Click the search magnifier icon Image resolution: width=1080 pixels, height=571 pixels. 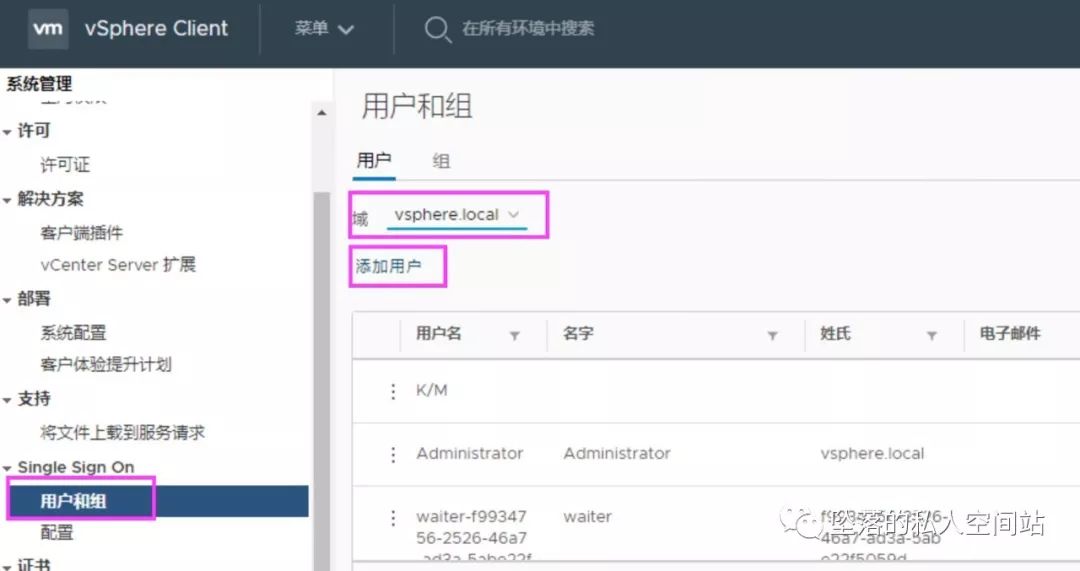click(437, 30)
